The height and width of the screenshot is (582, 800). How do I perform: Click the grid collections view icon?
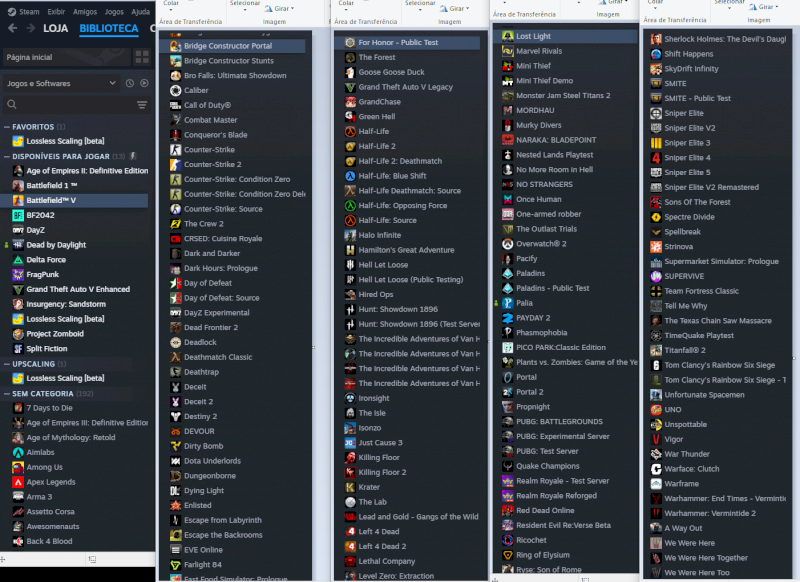(x=142, y=57)
